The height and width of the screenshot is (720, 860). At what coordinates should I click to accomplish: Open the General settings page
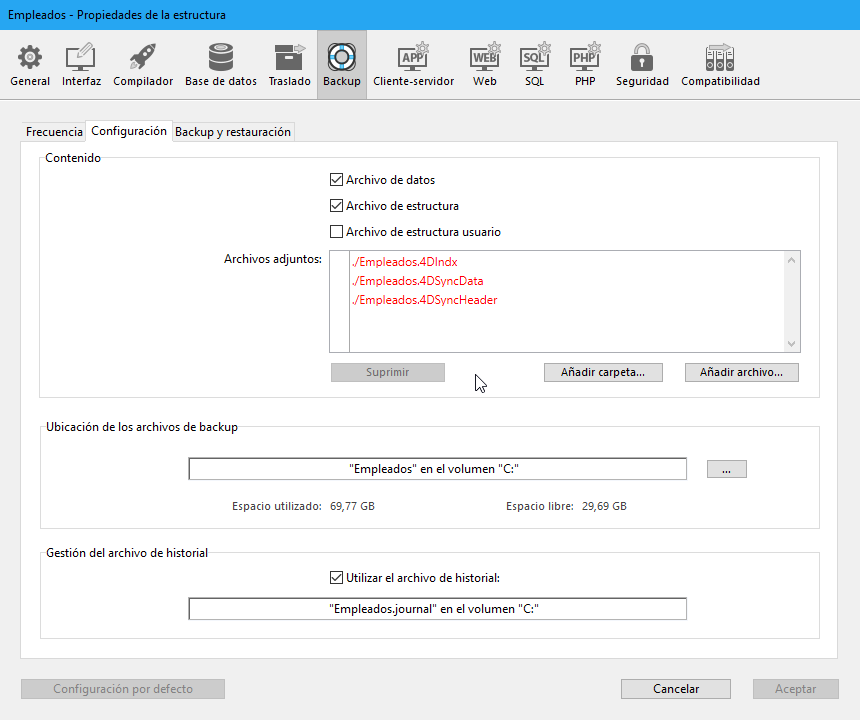point(30,65)
